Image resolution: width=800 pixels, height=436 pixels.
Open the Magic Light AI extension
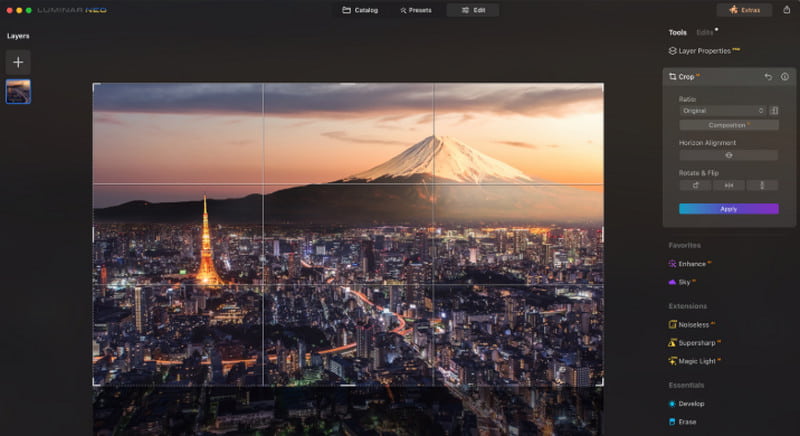click(x=694, y=361)
